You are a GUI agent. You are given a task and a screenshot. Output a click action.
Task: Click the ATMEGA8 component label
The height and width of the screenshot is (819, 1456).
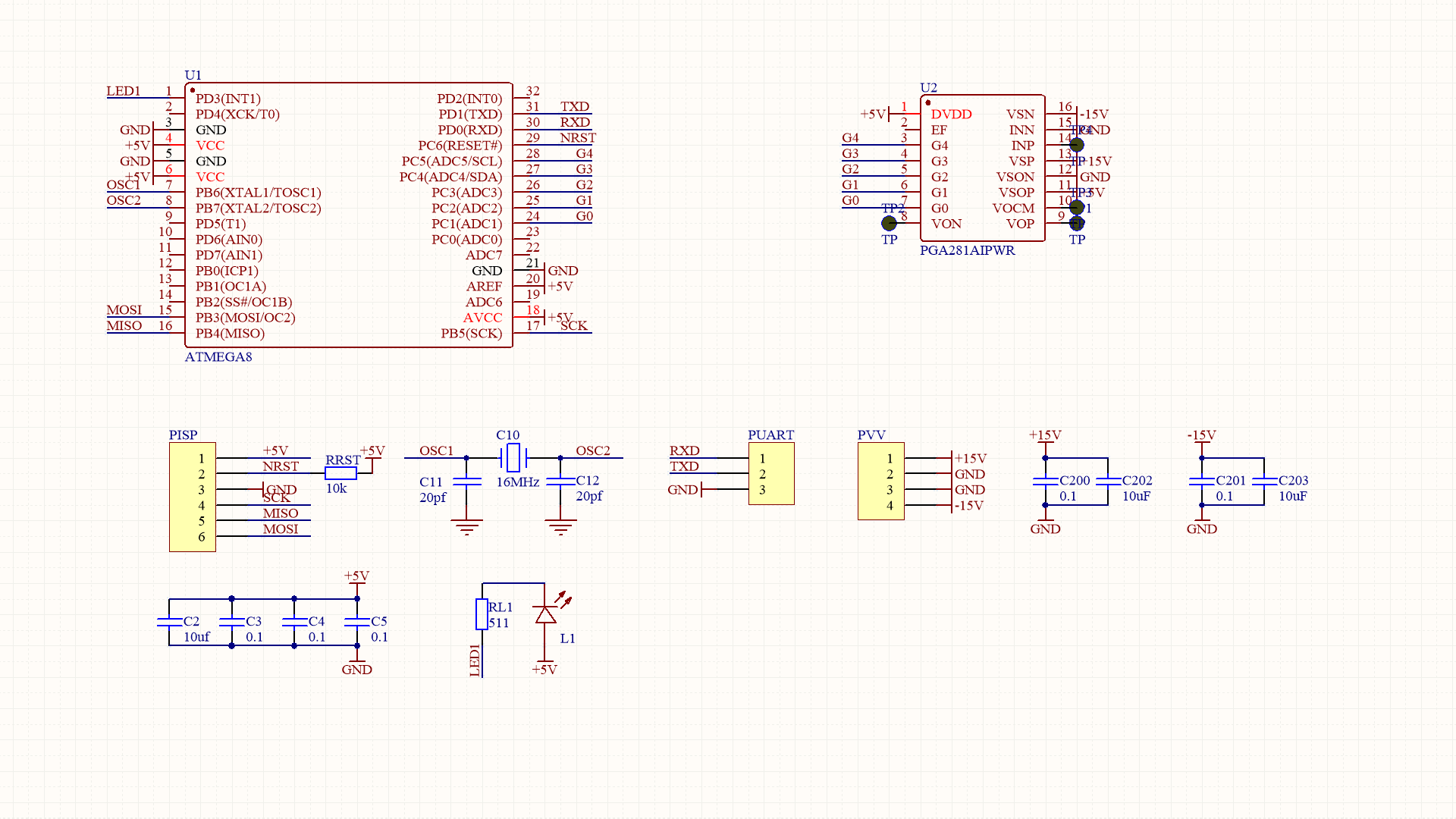click(218, 357)
